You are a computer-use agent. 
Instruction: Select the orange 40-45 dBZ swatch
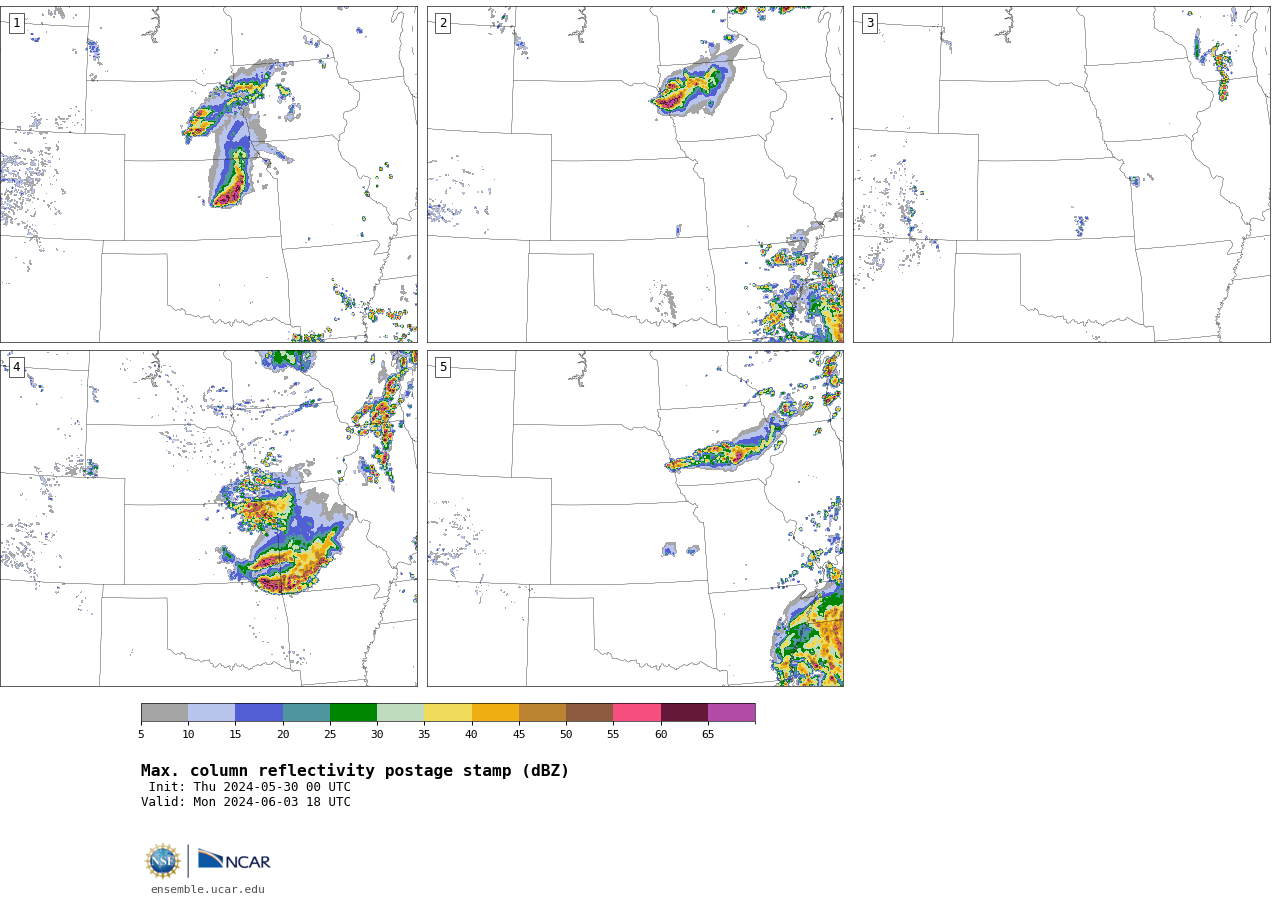[495, 713]
